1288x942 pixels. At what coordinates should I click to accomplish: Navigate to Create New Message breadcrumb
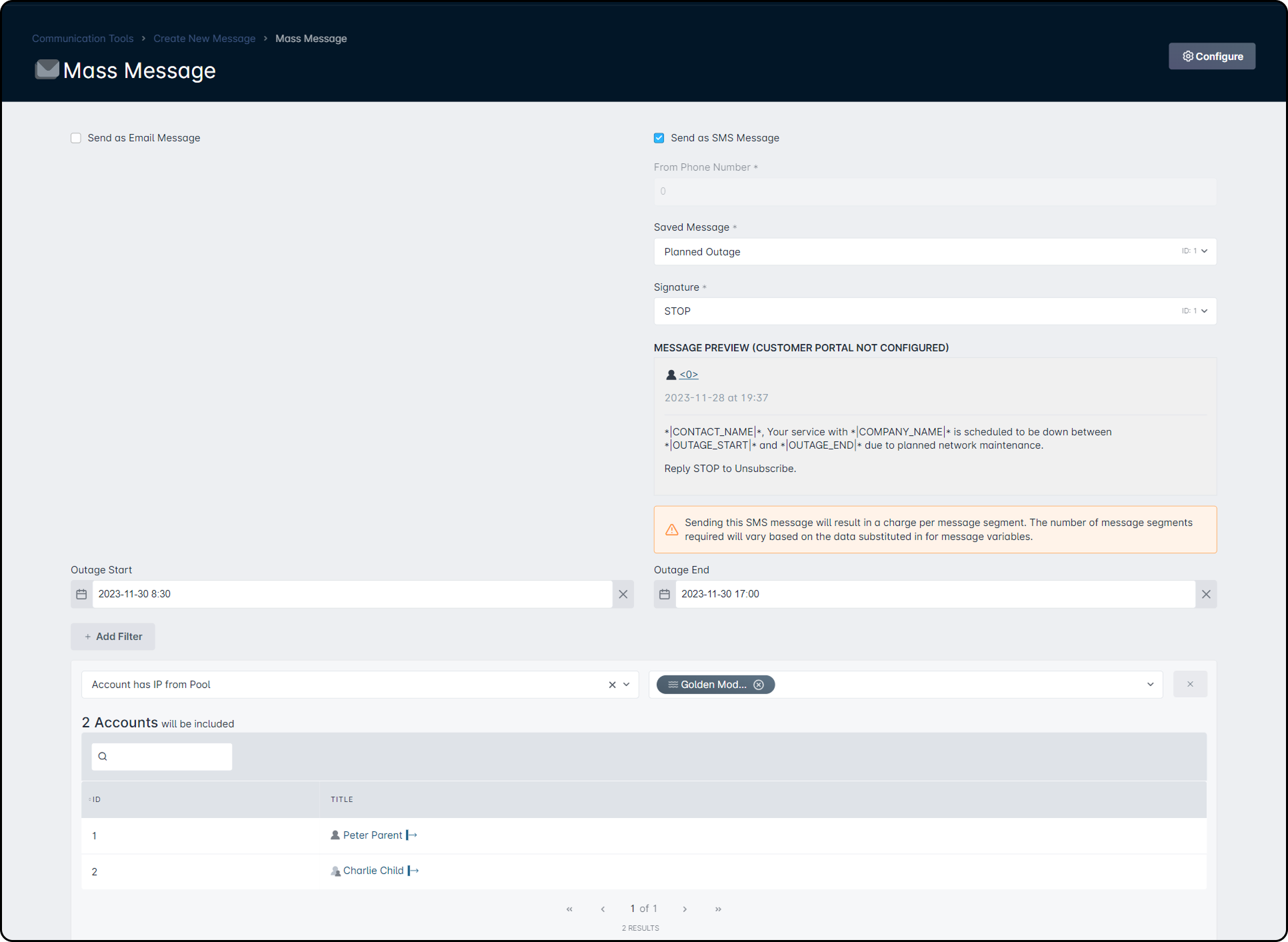204,39
